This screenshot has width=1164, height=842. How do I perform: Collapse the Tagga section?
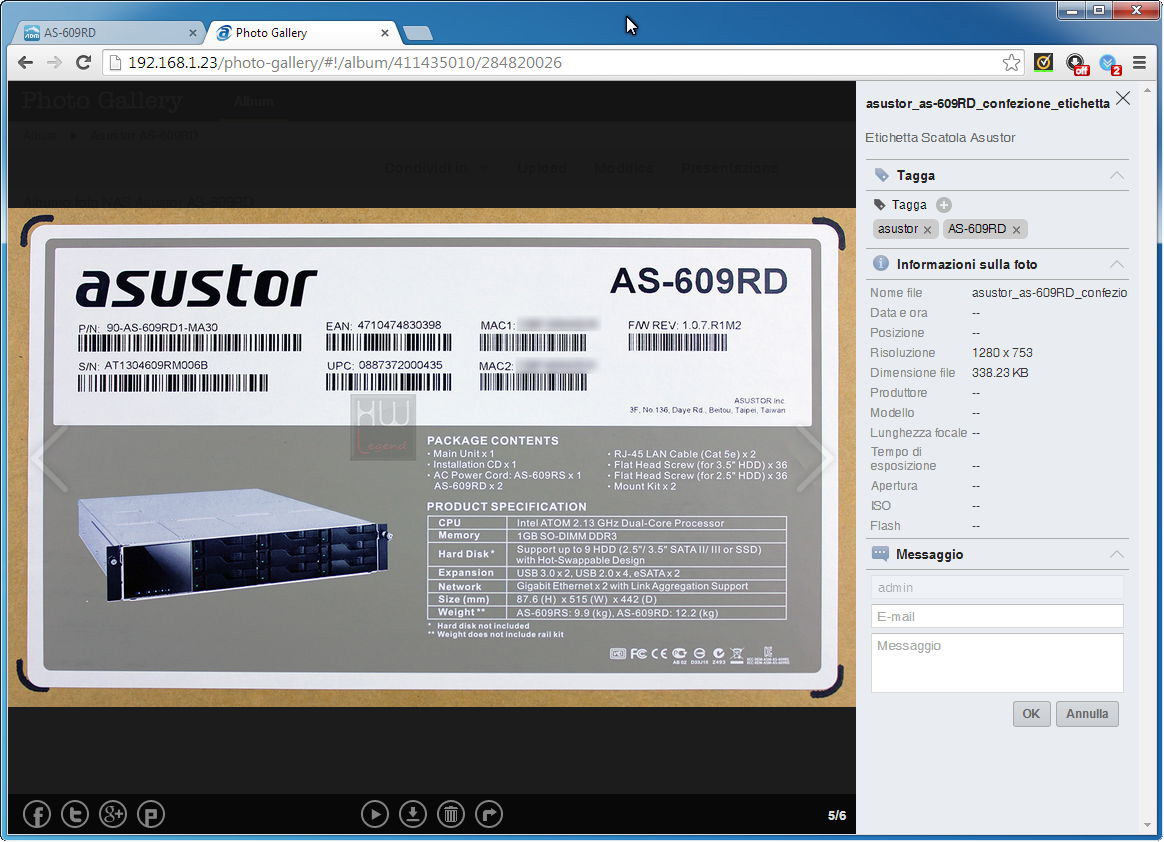tap(1116, 175)
